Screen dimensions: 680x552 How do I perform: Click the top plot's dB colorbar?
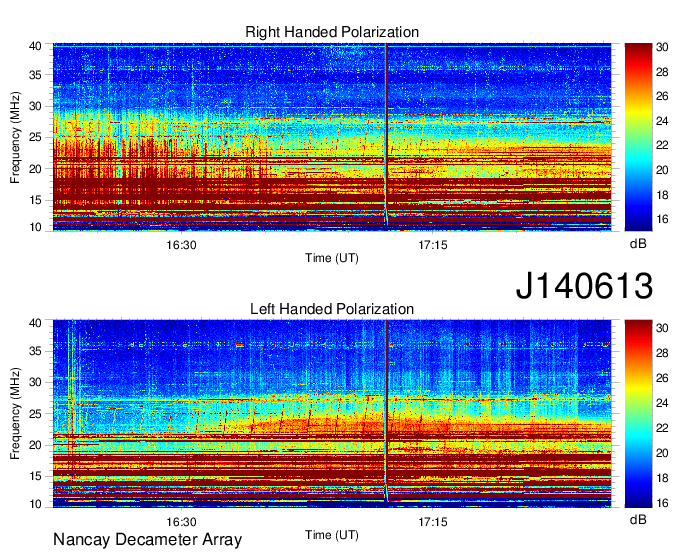[x=638, y=137]
